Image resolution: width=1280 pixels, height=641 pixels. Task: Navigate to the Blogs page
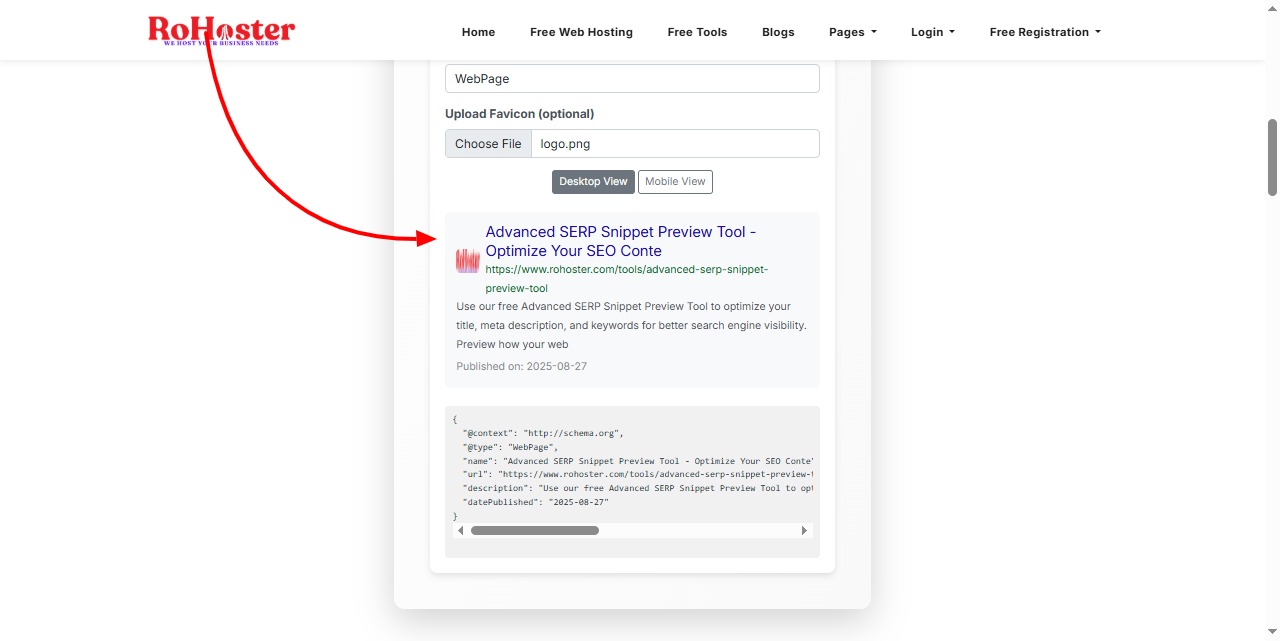coord(778,32)
